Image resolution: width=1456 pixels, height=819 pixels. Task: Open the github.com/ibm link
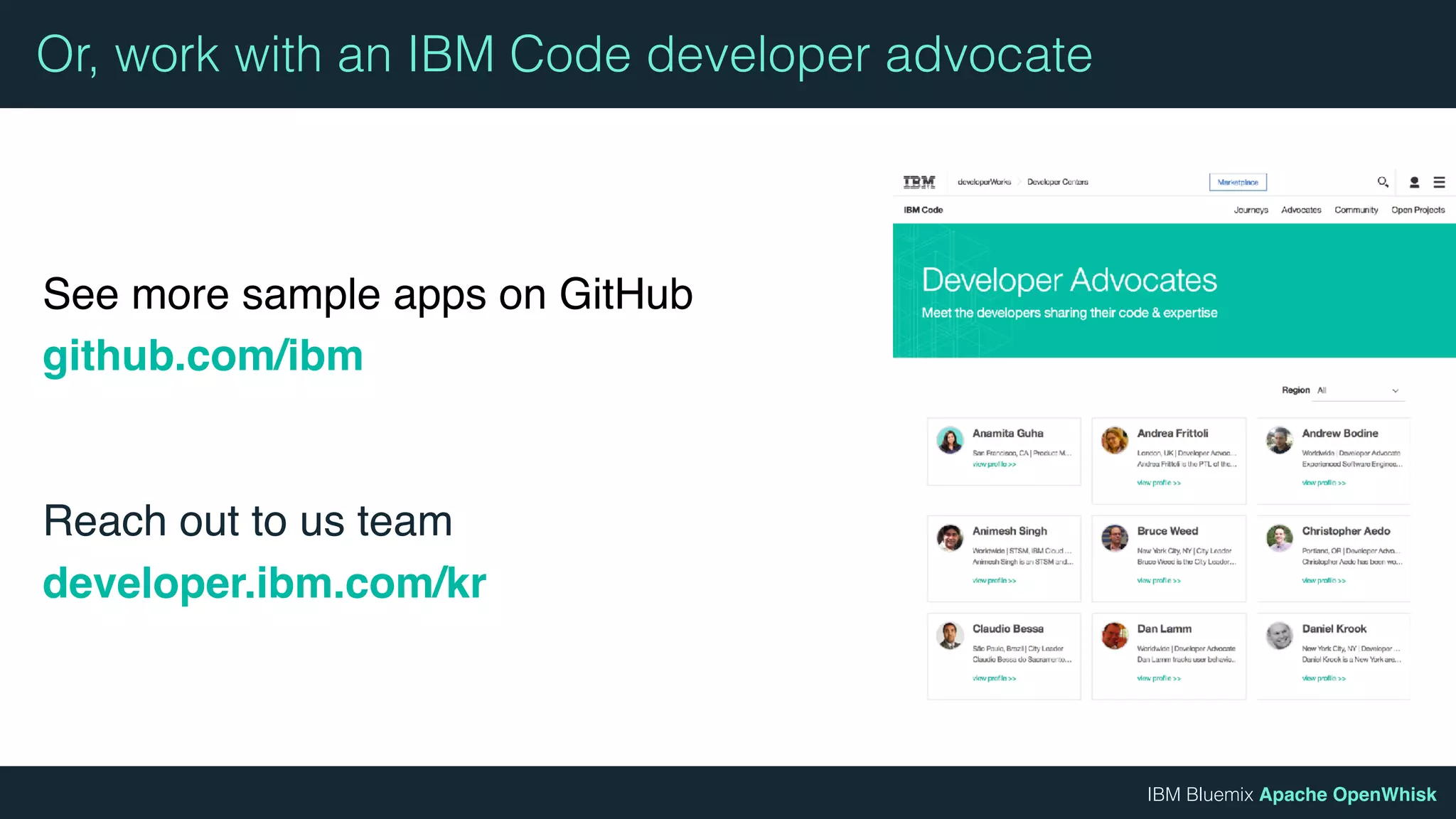(203, 355)
